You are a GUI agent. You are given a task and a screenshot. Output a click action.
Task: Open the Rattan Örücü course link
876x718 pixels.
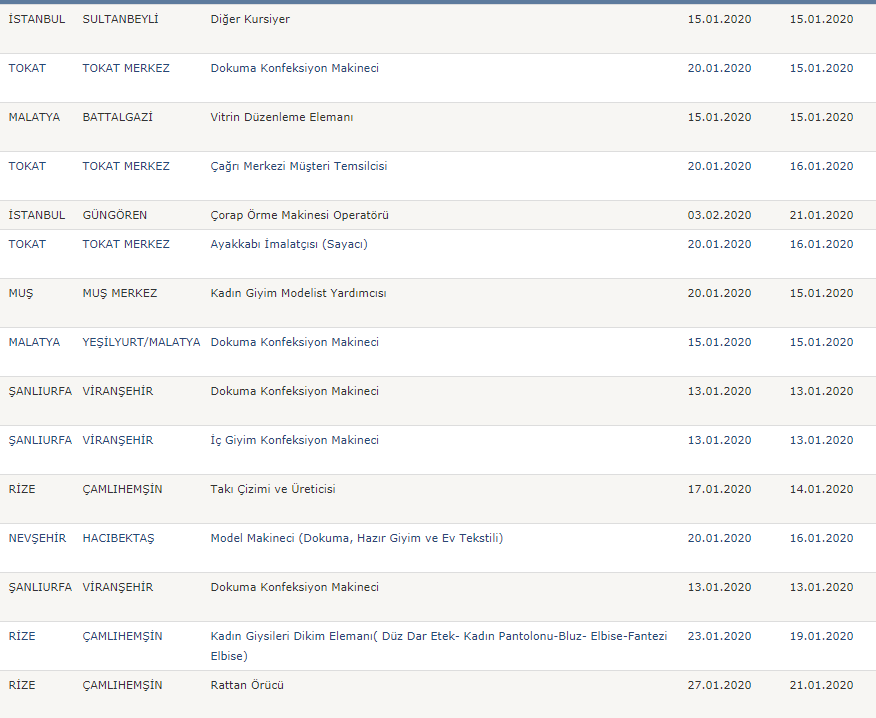pyautogui.click(x=247, y=685)
